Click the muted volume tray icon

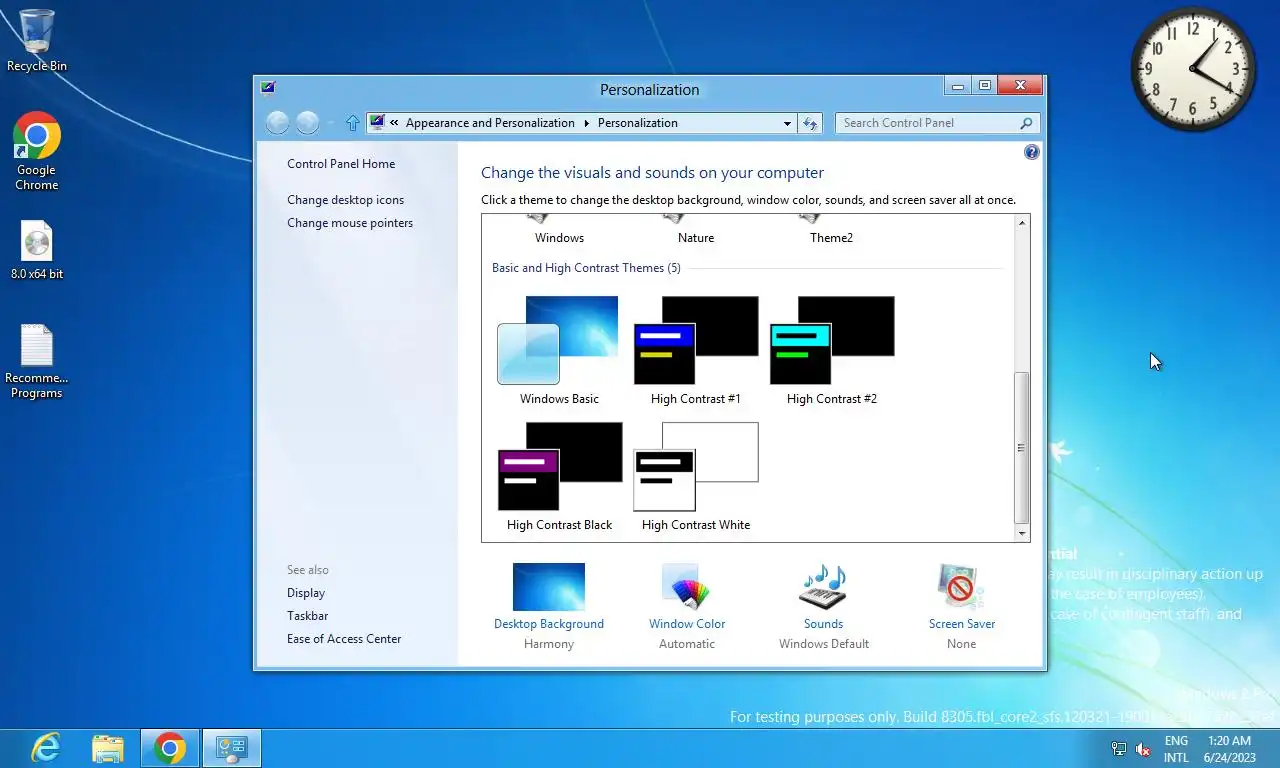point(1143,749)
